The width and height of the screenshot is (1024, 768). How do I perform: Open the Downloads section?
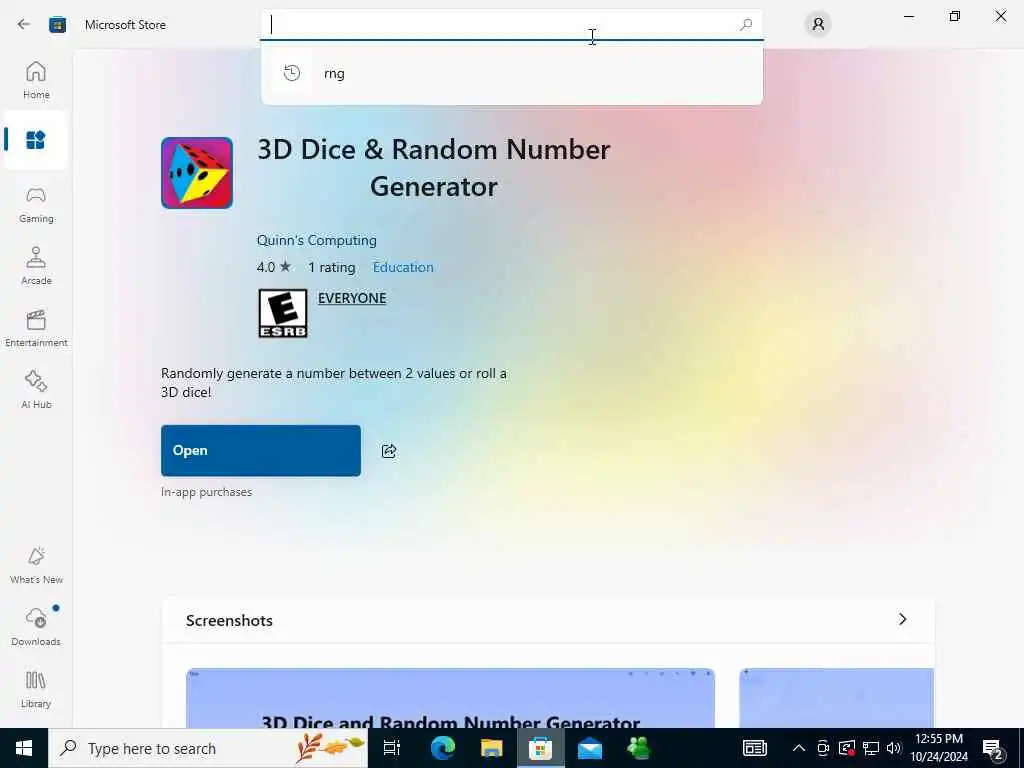tap(36, 627)
